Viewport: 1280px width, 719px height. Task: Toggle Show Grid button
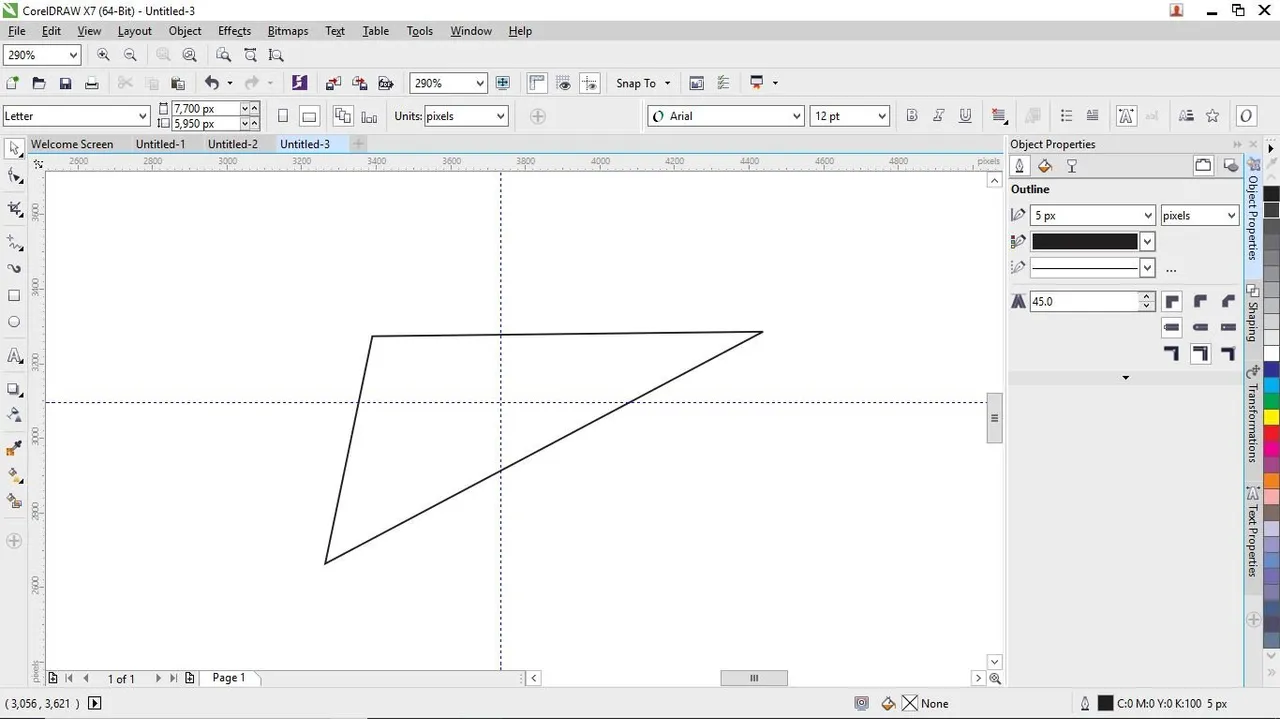pos(564,83)
